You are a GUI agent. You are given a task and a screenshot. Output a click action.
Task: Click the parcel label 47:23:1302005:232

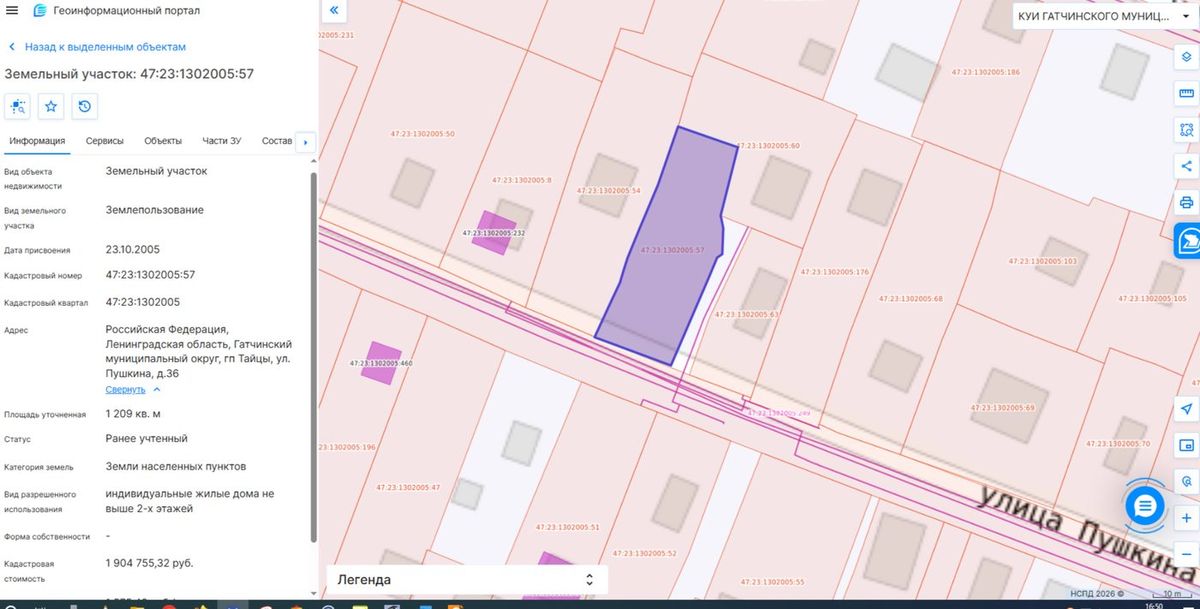[x=494, y=233]
